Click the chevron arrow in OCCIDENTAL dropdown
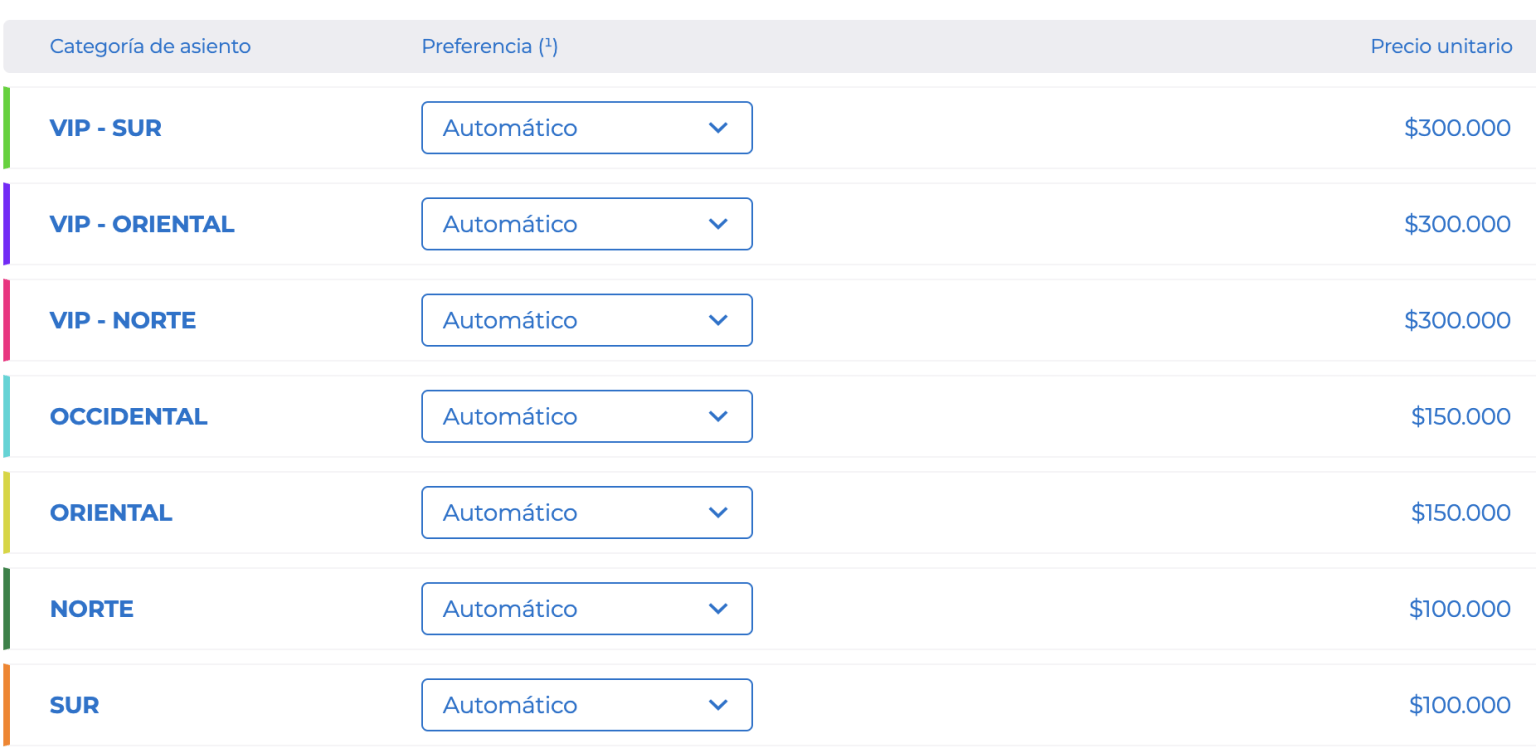This screenshot has width=1536, height=753. click(x=717, y=416)
